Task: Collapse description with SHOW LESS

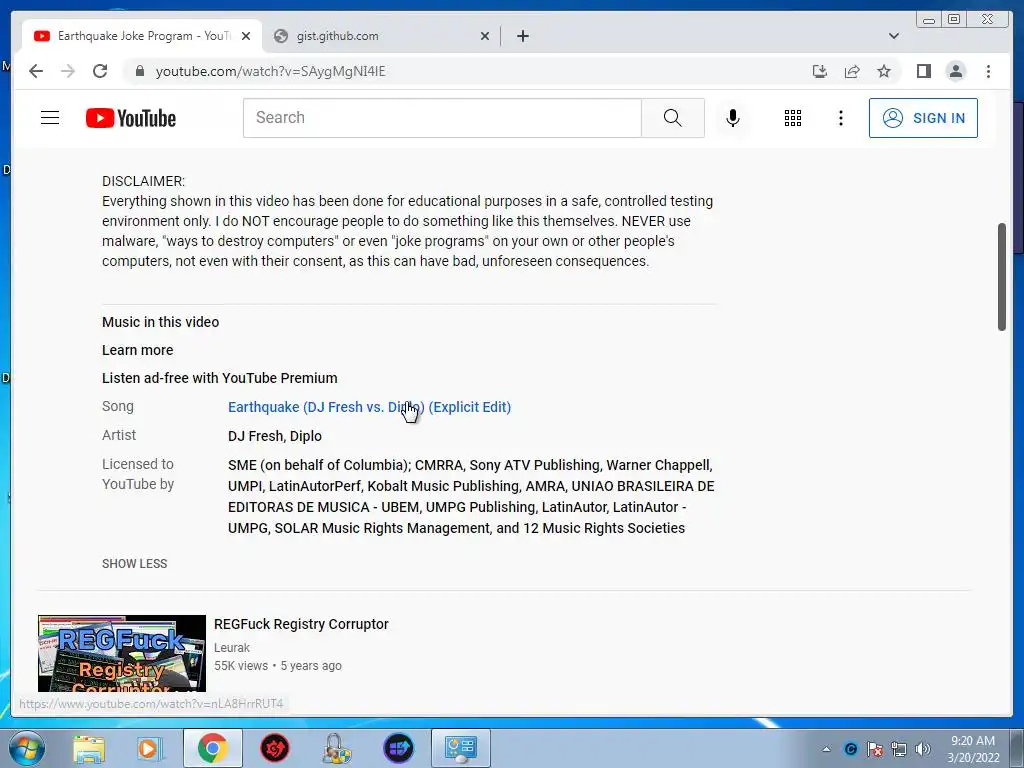Action: (x=135, y=564)
